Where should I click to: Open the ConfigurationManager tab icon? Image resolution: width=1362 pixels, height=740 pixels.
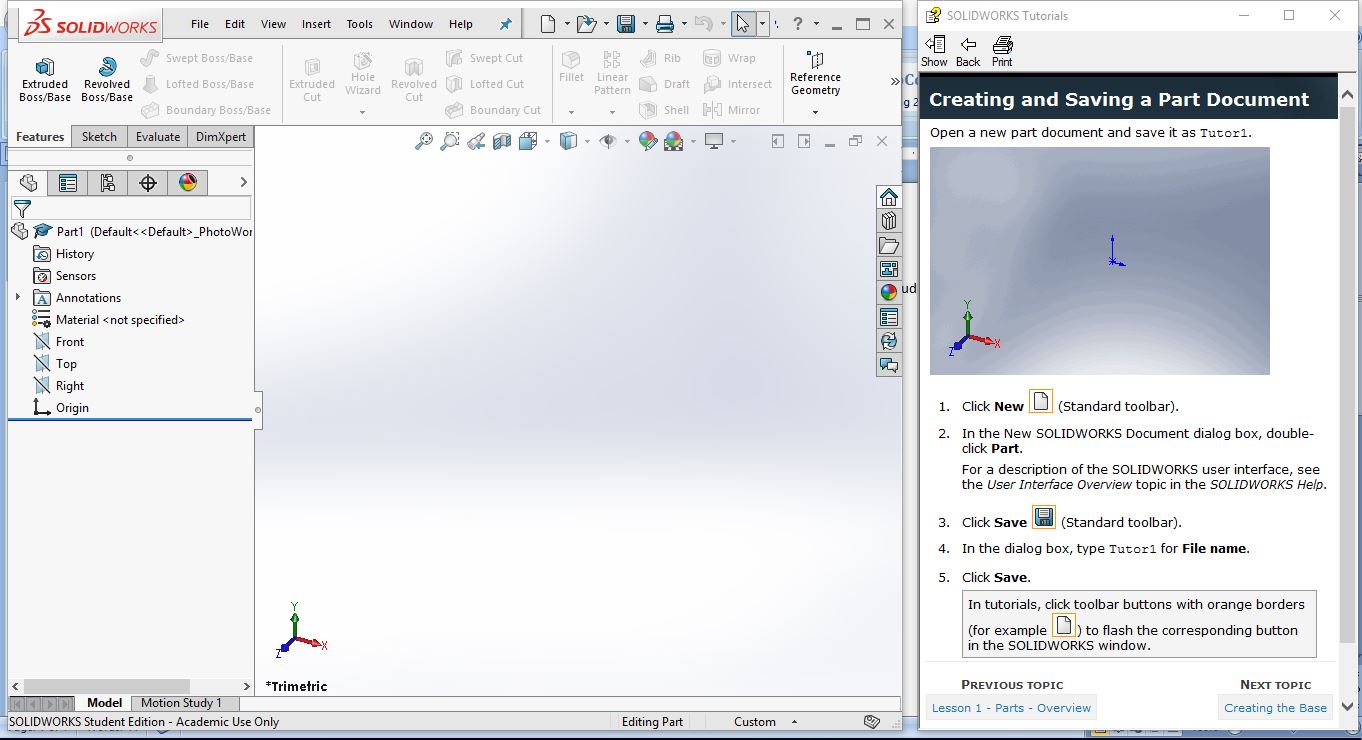[108, 182]
